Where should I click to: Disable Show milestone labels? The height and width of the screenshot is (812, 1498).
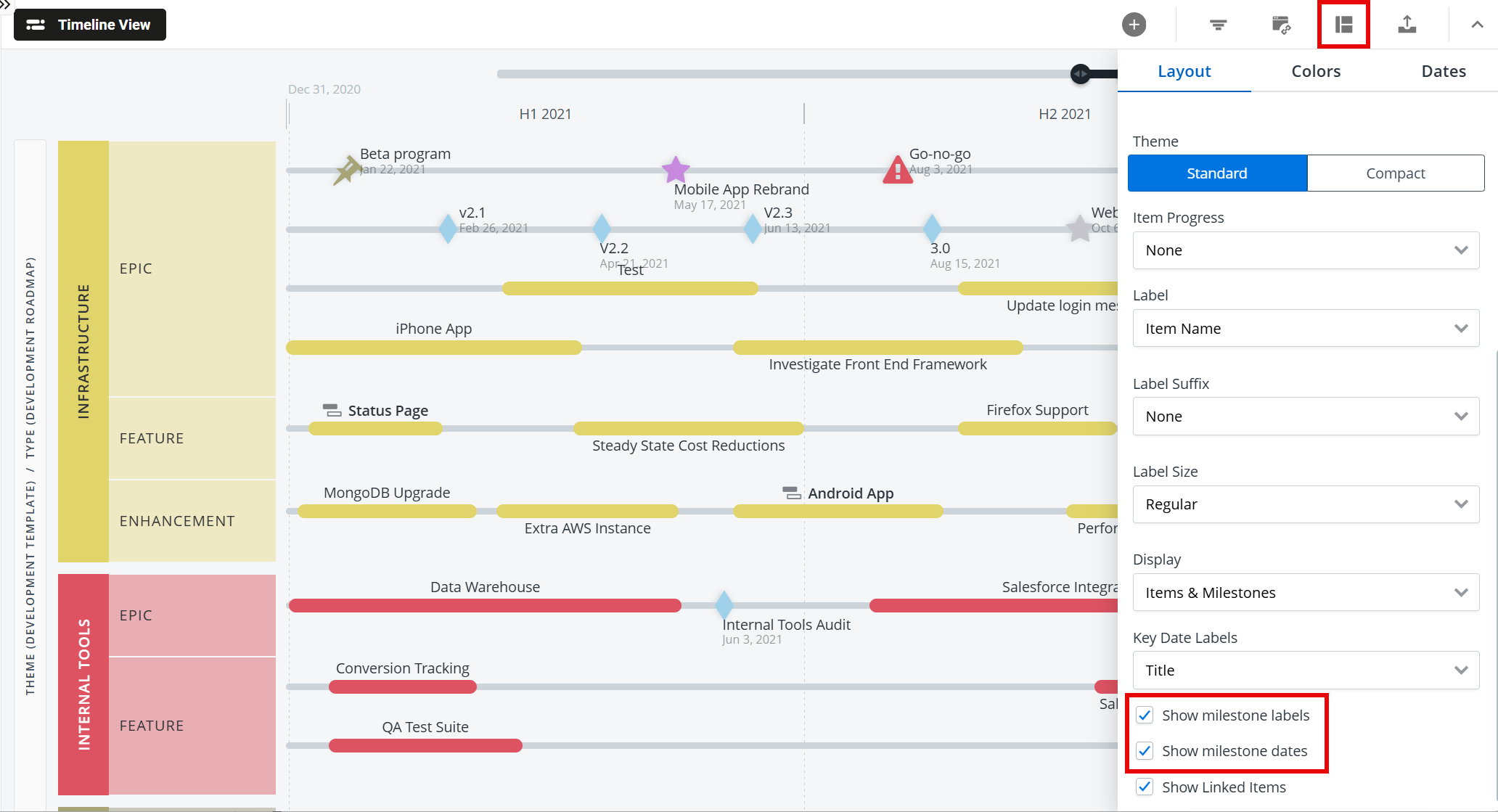[x=1145, y=715]
